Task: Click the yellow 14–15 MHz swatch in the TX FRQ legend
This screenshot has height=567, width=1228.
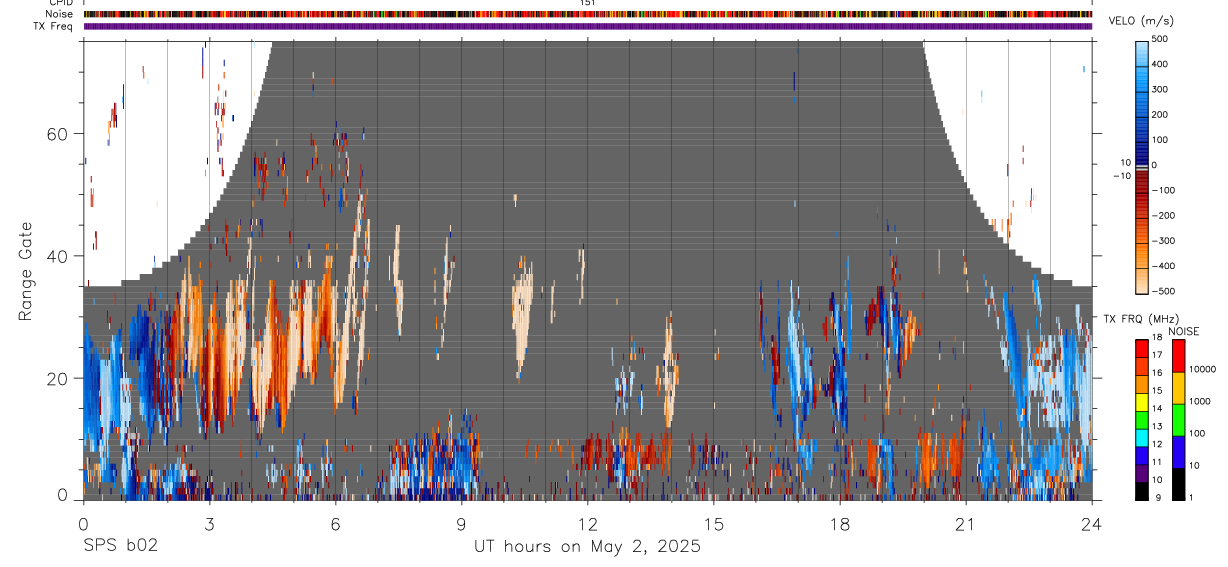Action: [1142, 401]
